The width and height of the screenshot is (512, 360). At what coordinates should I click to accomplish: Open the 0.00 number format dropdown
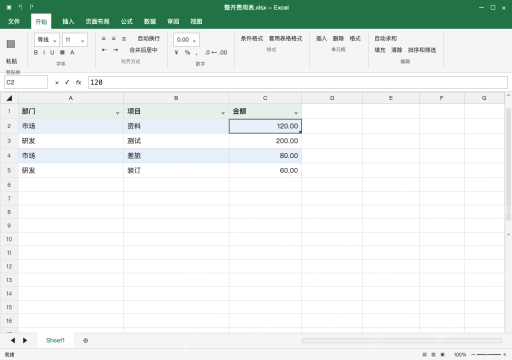click(186, 40)
